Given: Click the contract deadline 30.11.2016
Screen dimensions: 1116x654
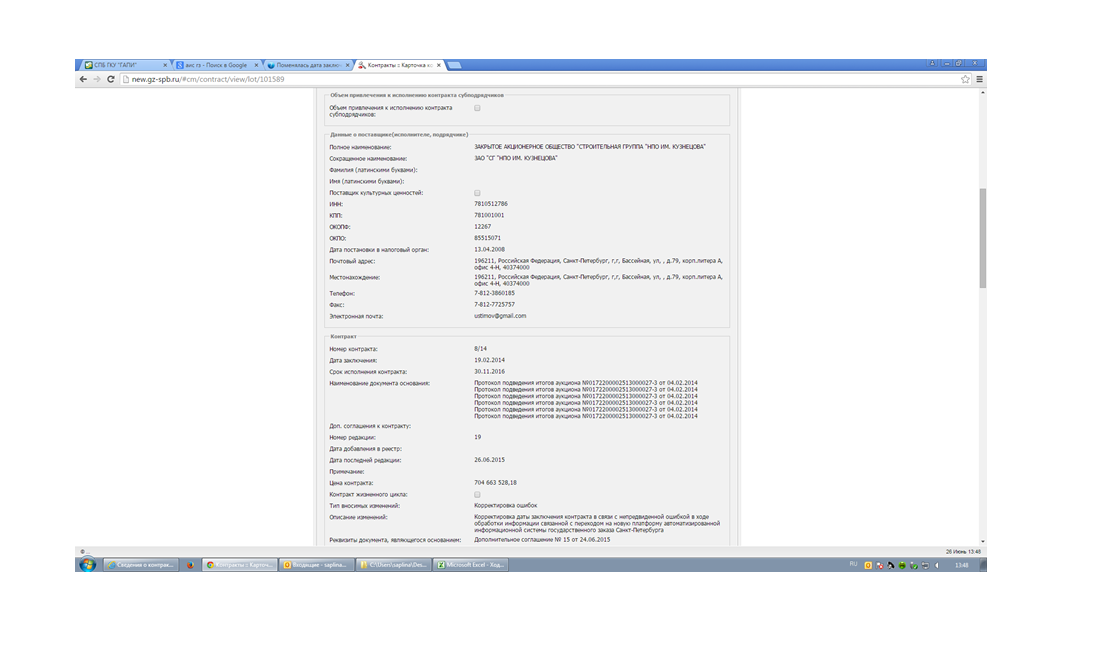Looking at the screenshot, I should click(490, 371).
